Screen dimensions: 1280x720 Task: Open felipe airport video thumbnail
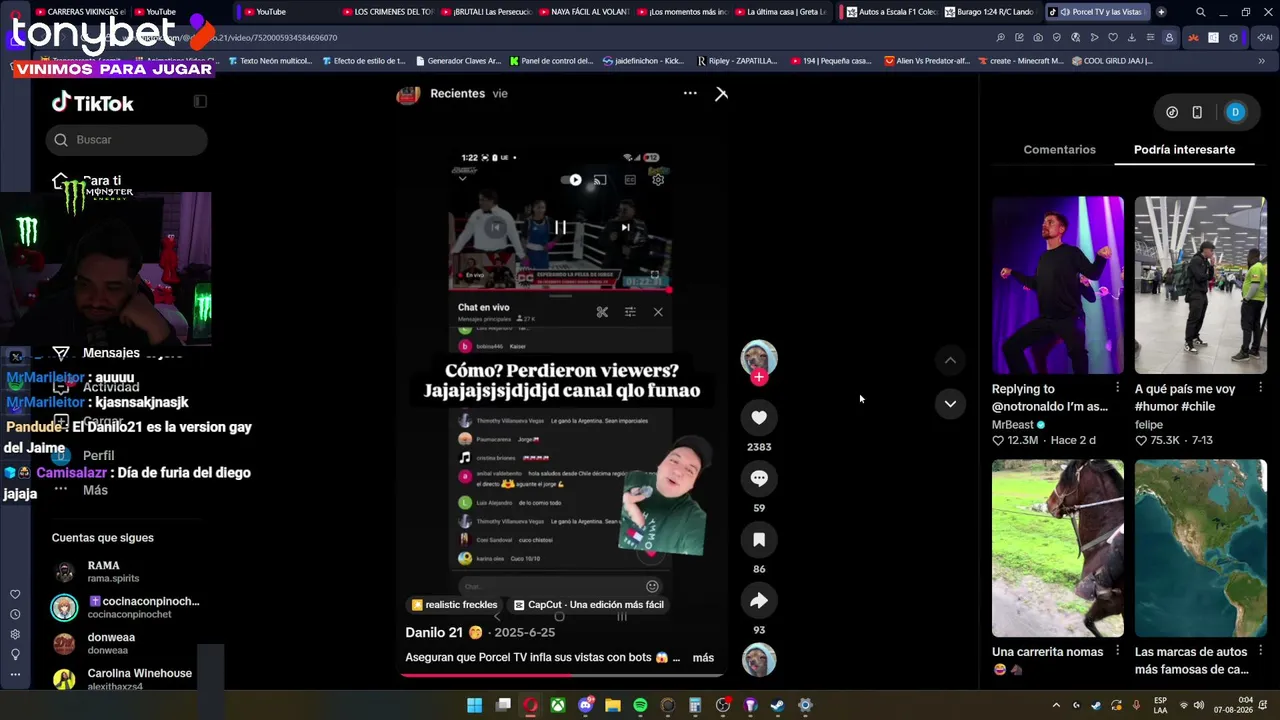[x=1200, y=285]
